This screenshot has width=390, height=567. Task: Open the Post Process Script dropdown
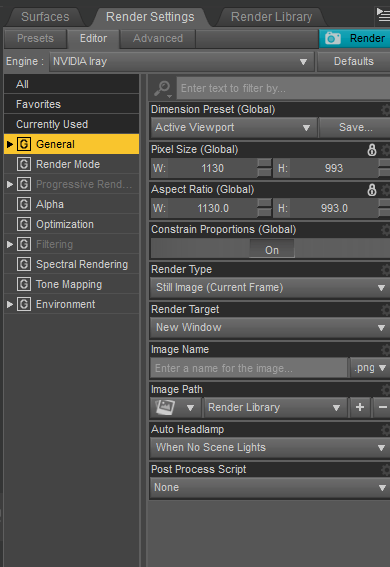[270, 488]
